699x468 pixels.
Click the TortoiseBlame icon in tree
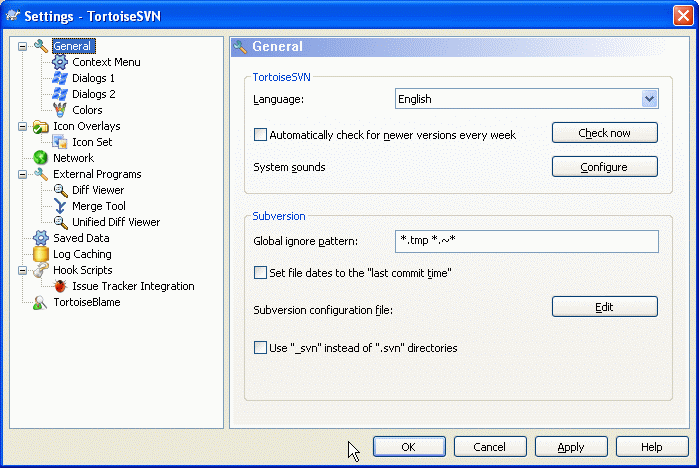pyautogui.click(x=41, y=302)
